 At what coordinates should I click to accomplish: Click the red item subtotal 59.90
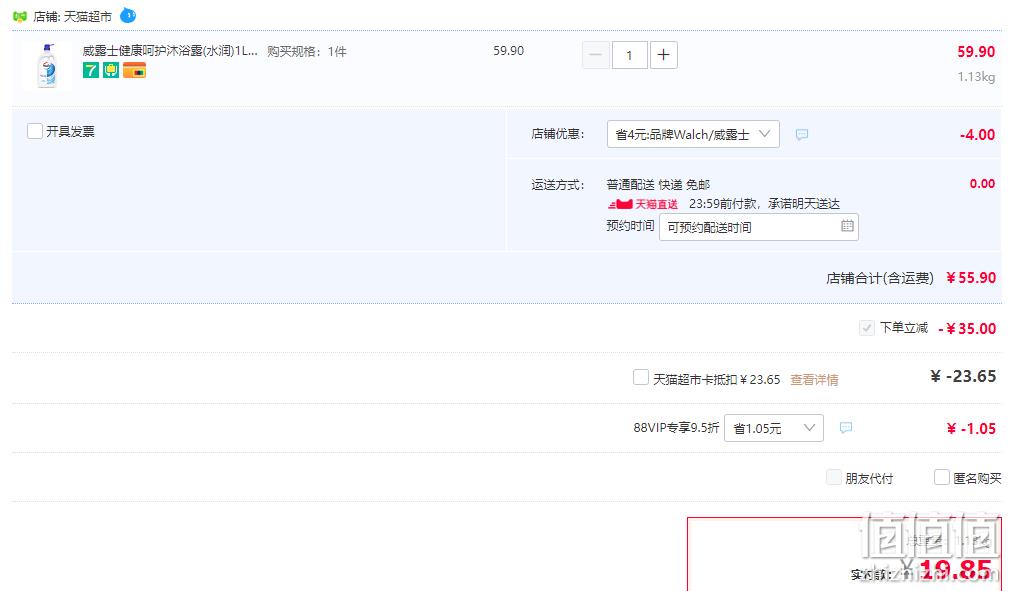(976, 52)
